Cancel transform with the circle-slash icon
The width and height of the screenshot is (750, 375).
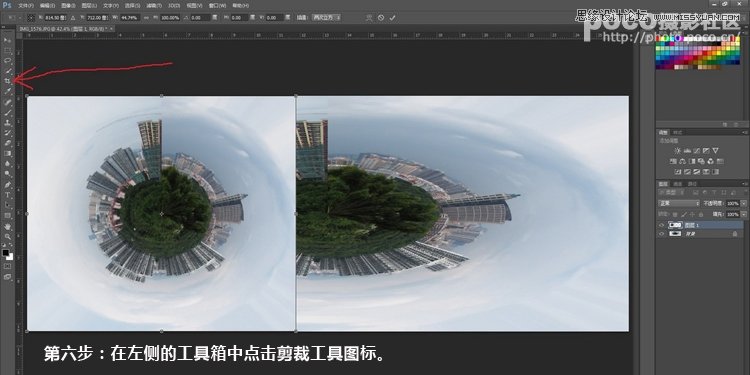[x=381, y=17]
